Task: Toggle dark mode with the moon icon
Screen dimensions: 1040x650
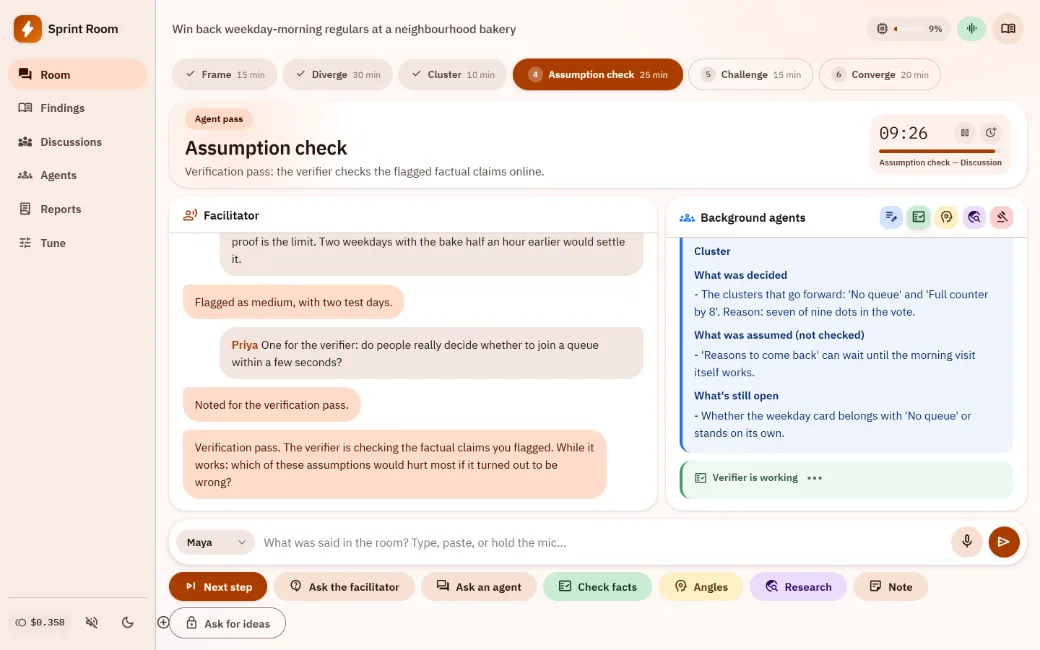Action: 127,622
